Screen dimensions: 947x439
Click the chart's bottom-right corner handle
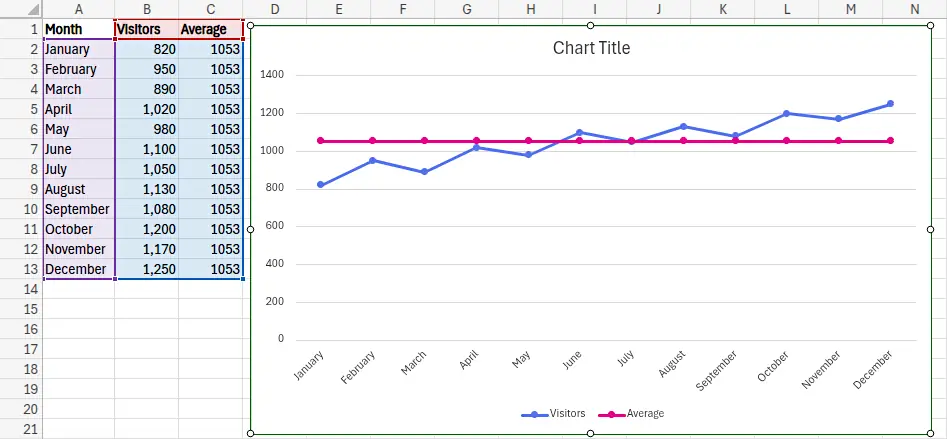(x=930, y=433)
